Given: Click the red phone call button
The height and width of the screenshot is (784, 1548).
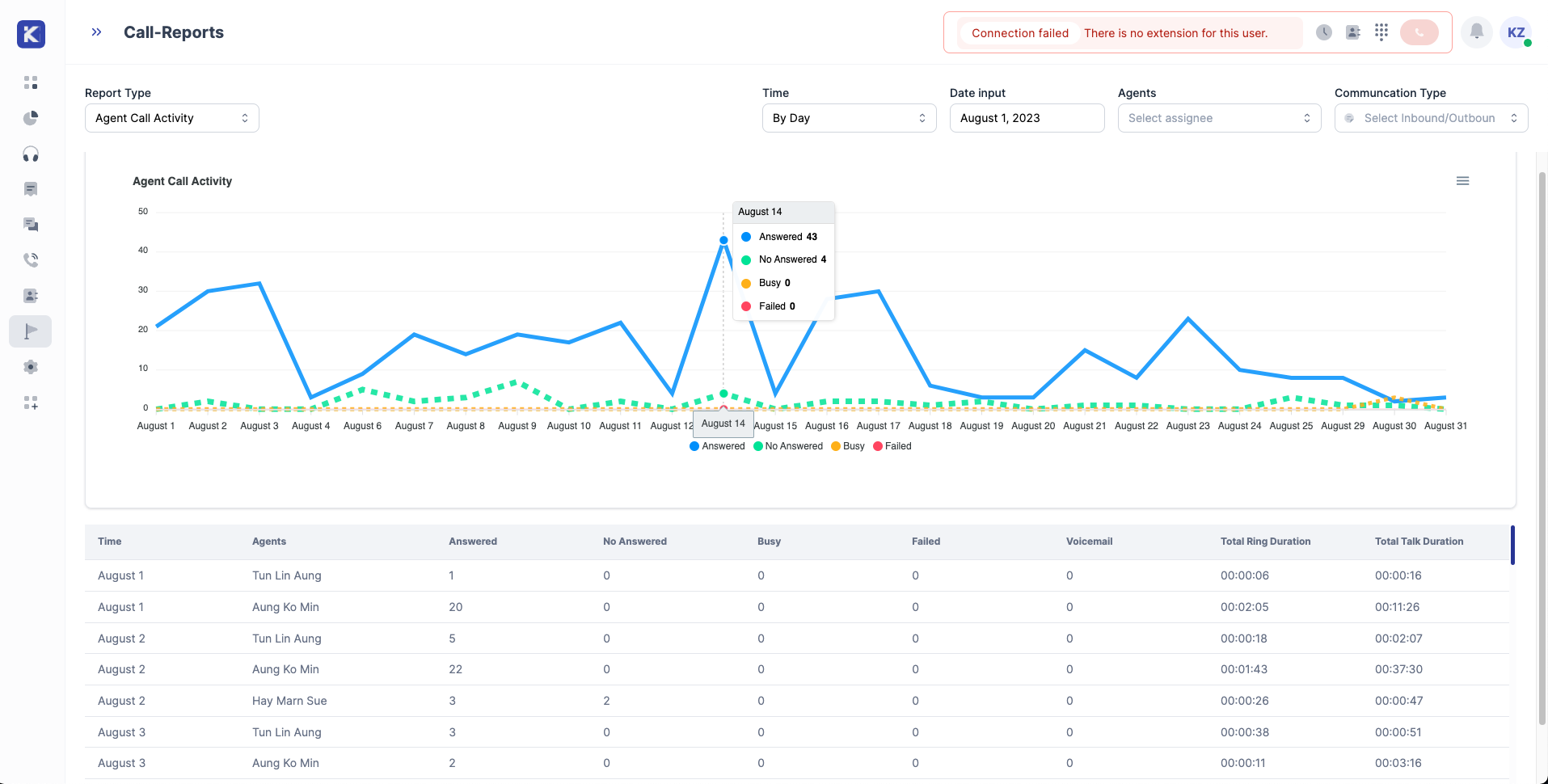Looking at the screenshot, I should click(x=1419, y=32).
